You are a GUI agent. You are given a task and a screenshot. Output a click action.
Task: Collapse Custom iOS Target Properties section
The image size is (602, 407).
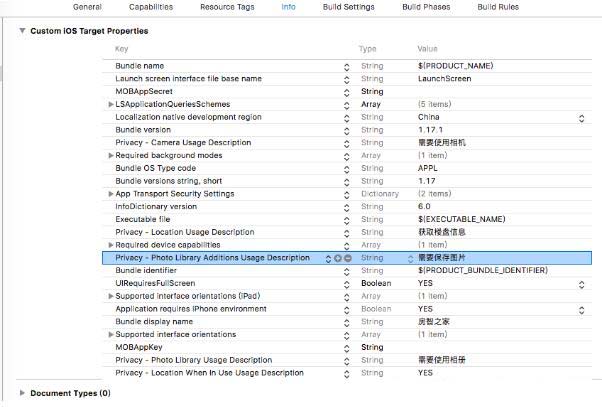(x=23, y=31)
